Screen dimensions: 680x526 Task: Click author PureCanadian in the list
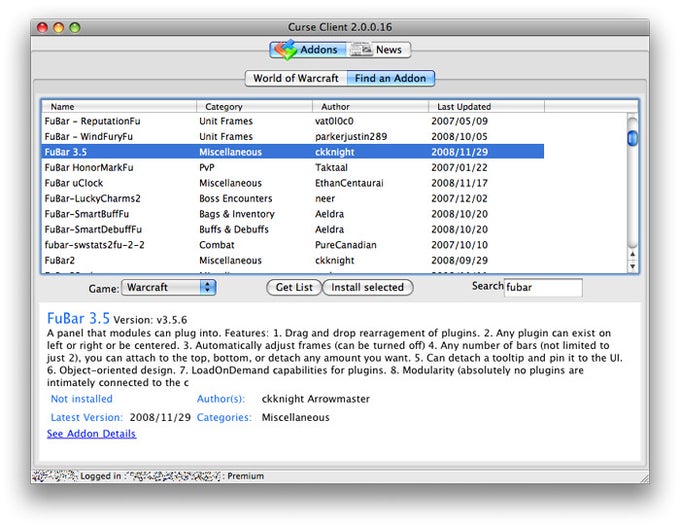coord(346,245)
